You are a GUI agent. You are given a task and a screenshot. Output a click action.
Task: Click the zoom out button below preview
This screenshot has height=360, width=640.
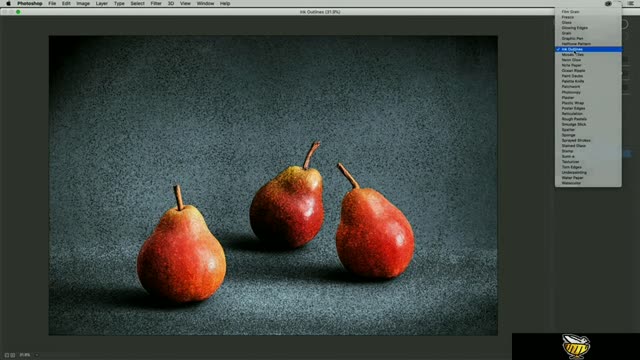7,355
